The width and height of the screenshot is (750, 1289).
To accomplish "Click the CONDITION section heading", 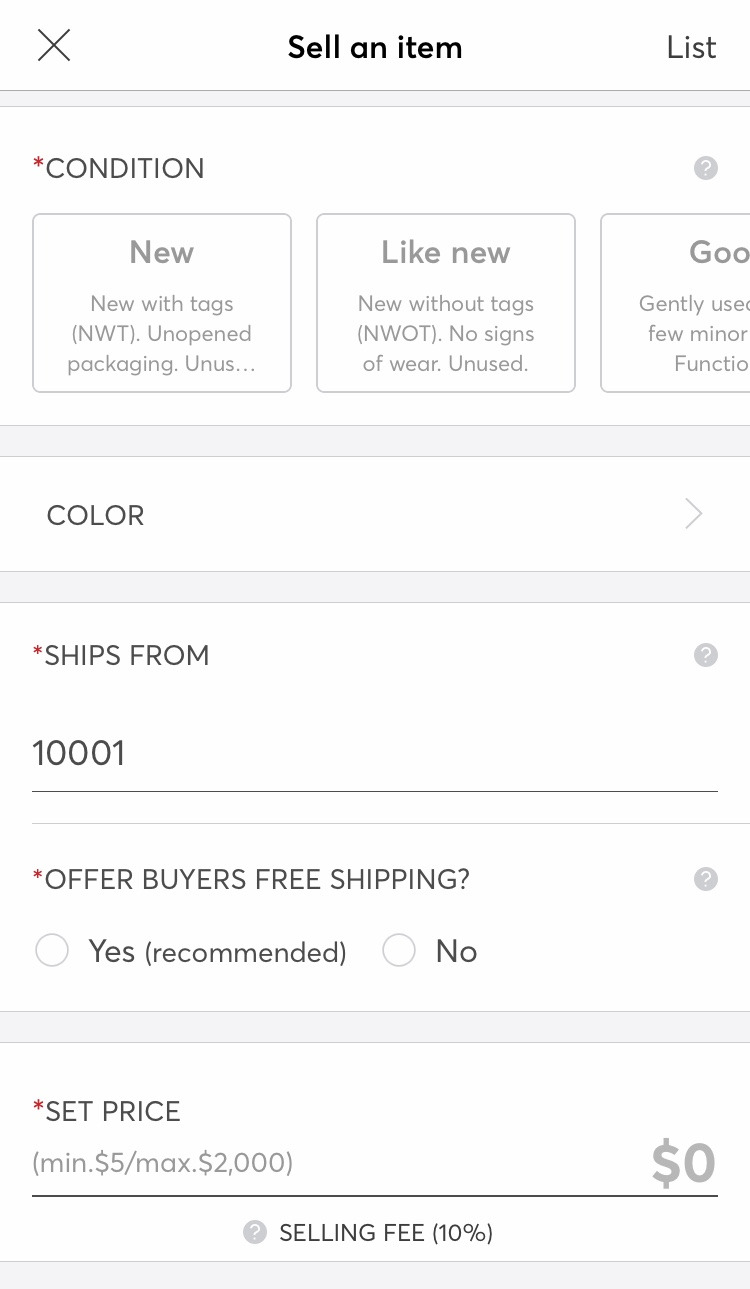I will pyautogui.click(x=124, y=168).
